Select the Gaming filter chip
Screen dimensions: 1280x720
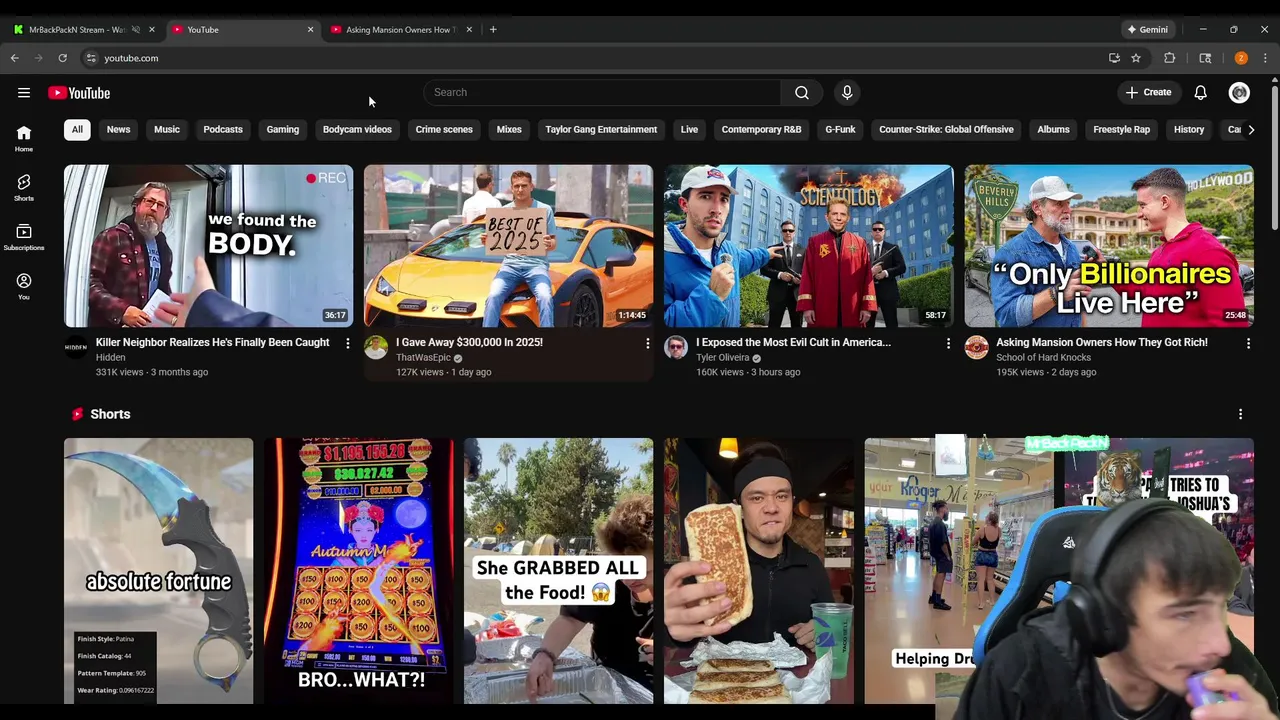(x=283, y=129)
